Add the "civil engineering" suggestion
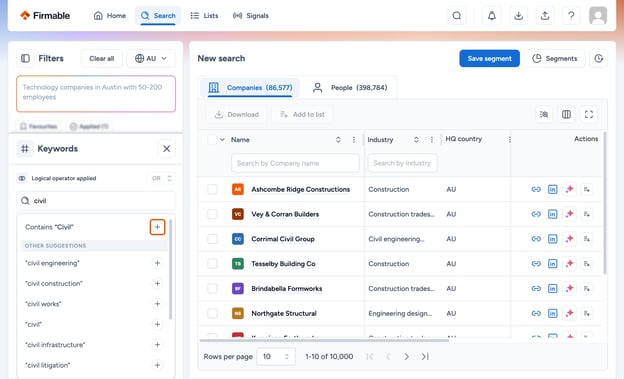 [158, 263]
